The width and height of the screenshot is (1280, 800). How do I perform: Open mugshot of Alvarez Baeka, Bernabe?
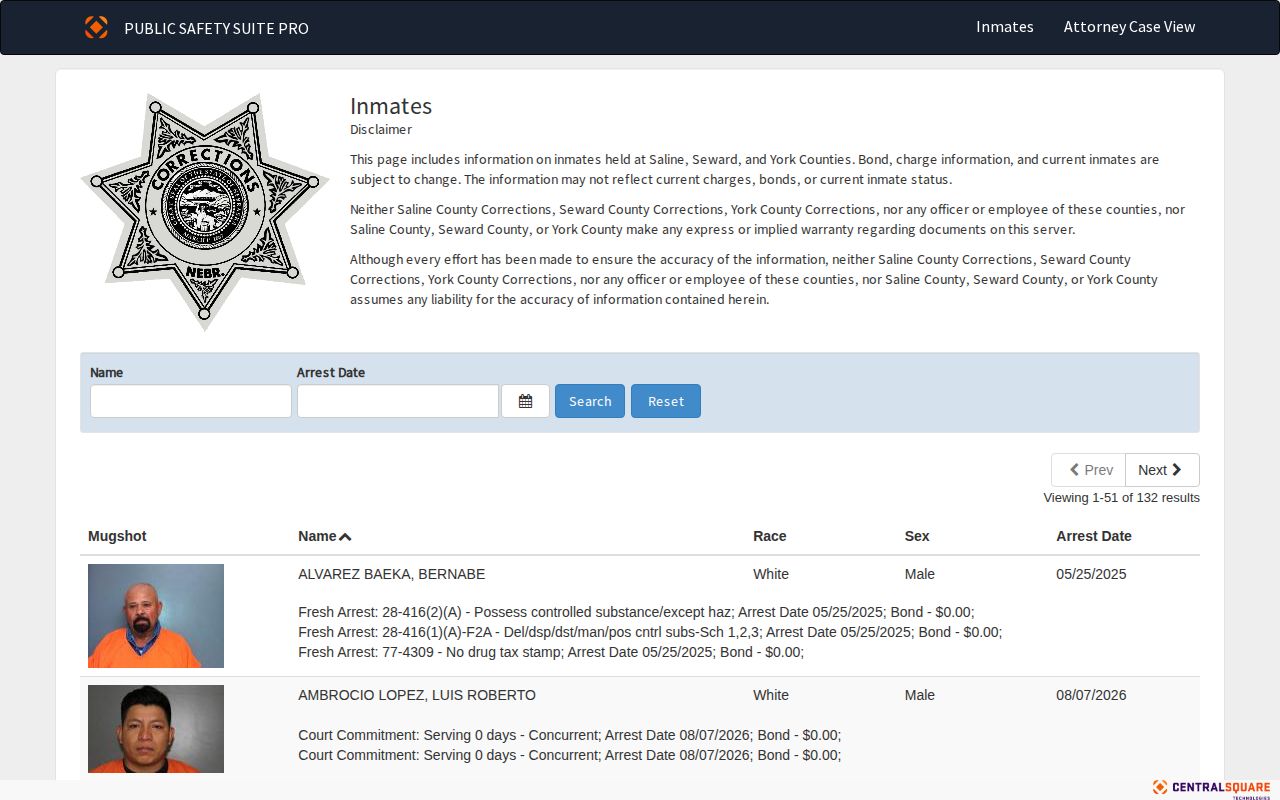156,616
